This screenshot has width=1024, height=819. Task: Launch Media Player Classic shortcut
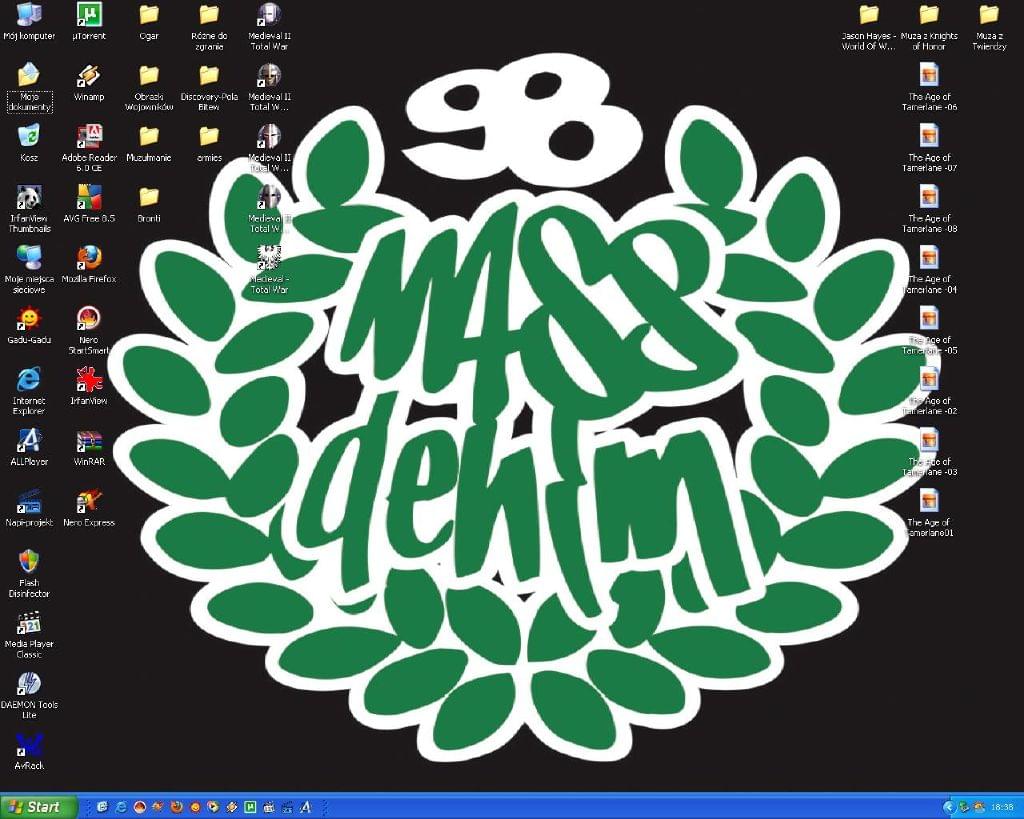pyautogui.click(x=29, y=623)
